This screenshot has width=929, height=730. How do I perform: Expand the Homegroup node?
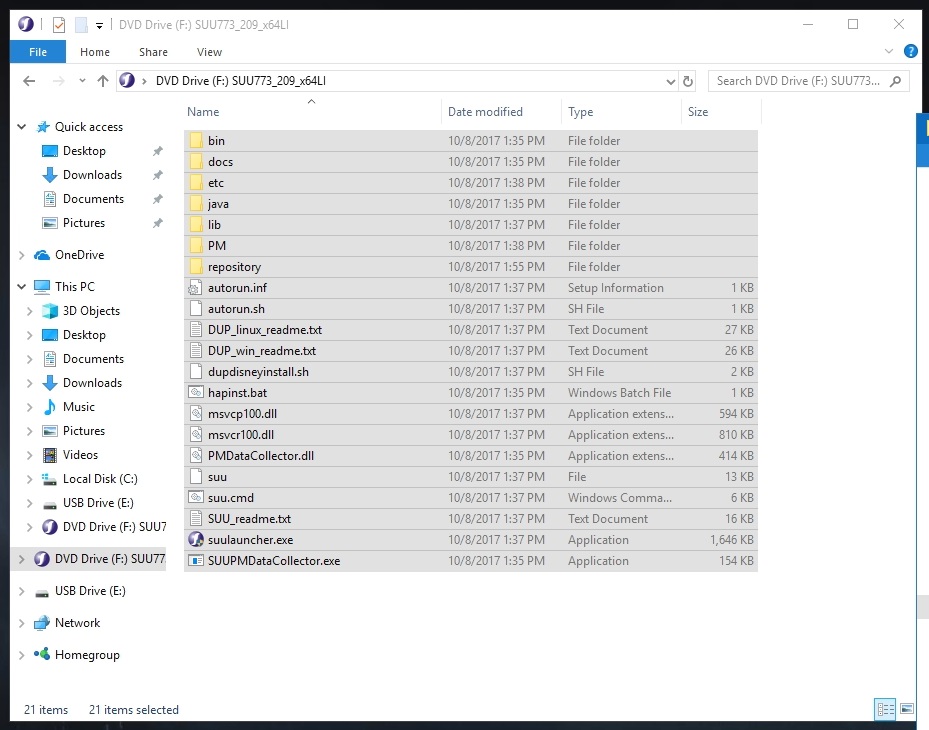(22, 655)
